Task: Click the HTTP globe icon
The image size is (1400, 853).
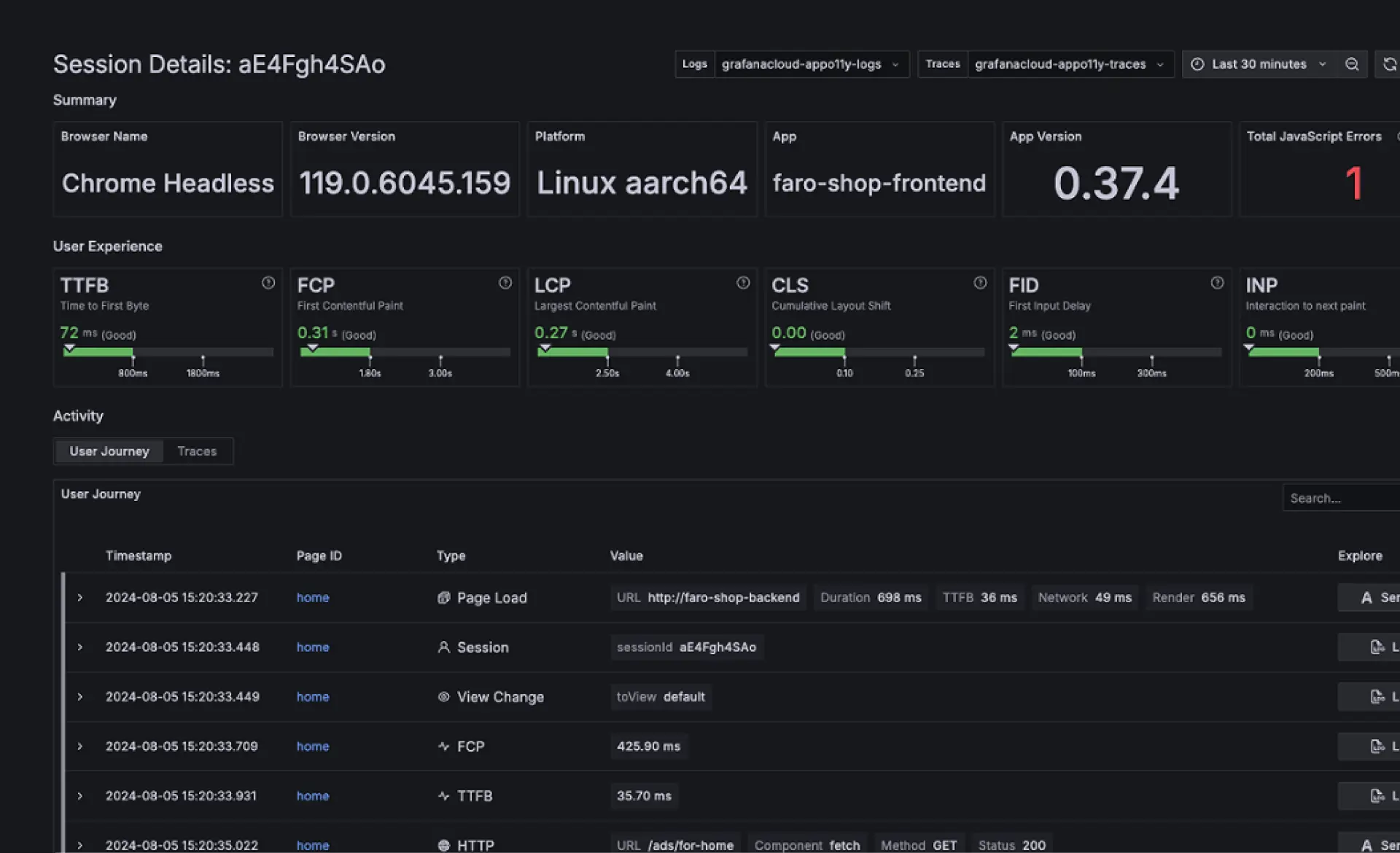Action: (x=443, y=846)
